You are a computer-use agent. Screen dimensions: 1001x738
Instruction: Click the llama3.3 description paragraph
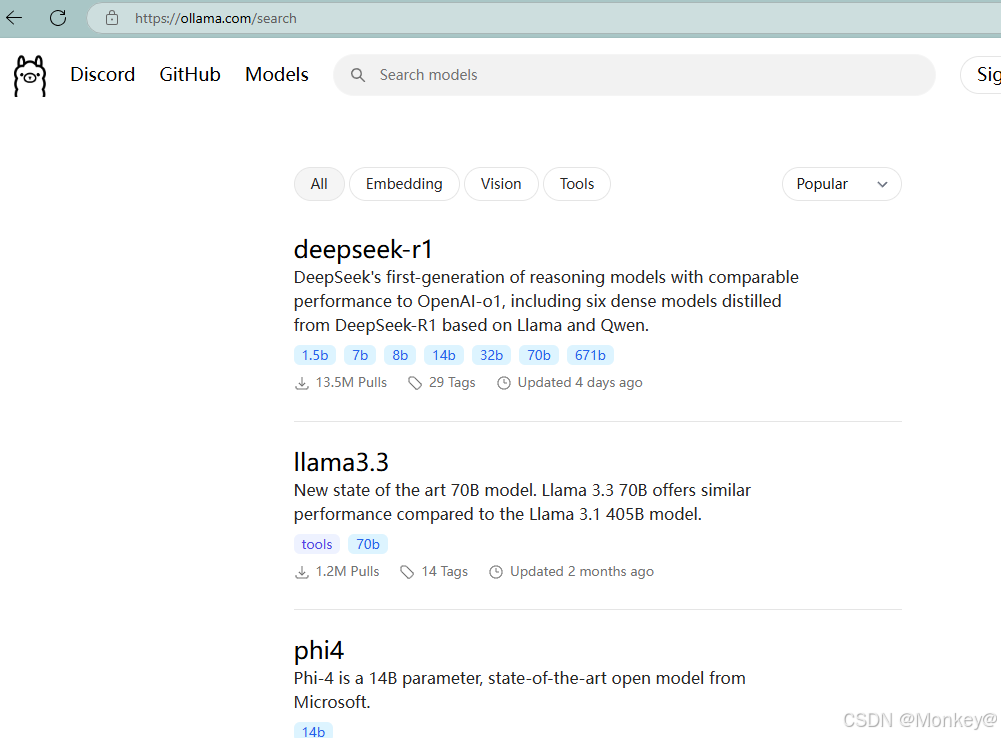coord(522,502)
